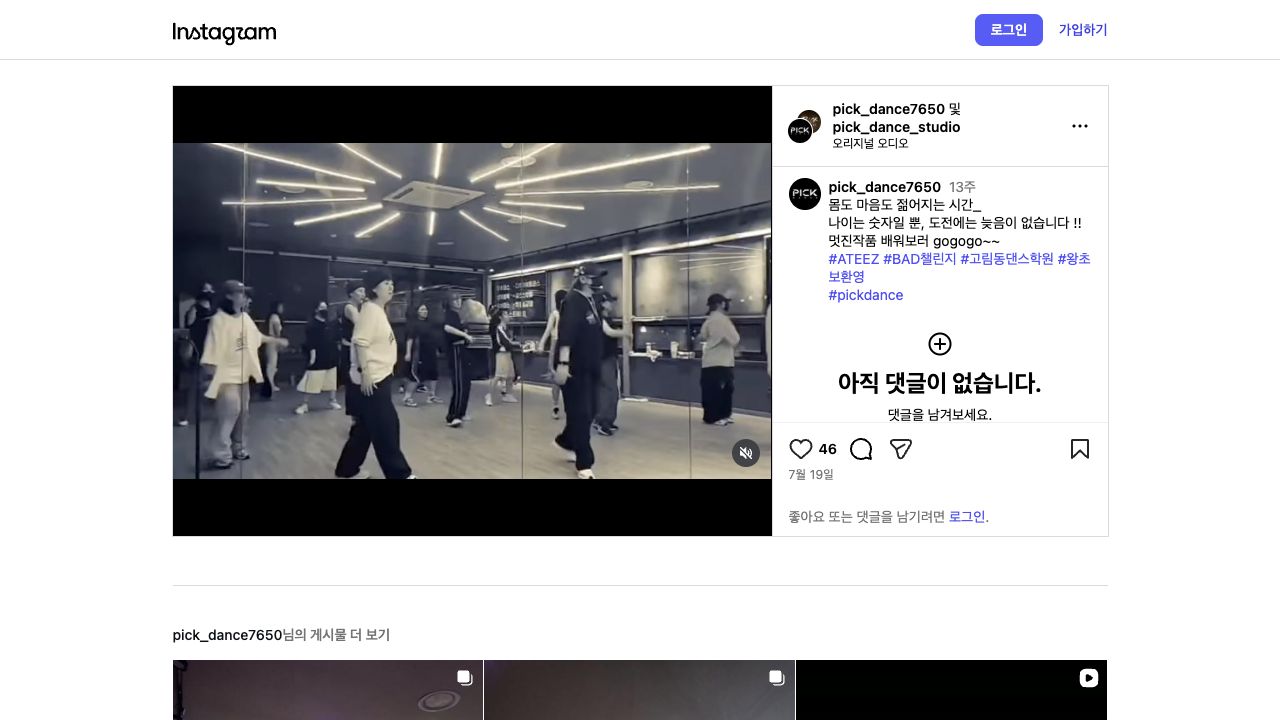Screen dimensions: 1280x720
Task: Click the 46 likes count
Action: [828, 449]
